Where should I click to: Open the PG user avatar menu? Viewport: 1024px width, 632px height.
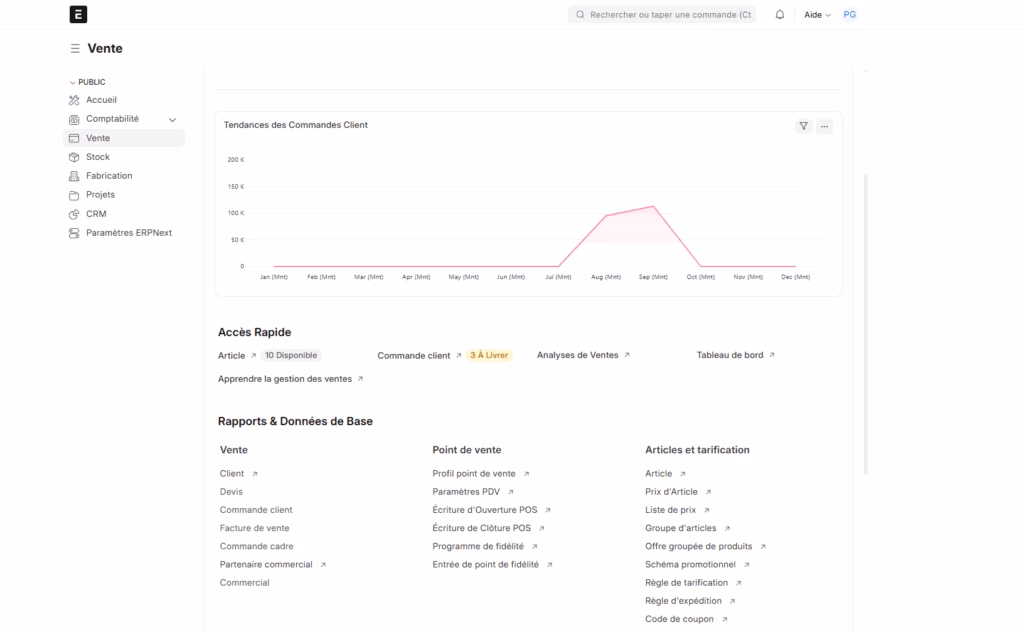(849, 14)
